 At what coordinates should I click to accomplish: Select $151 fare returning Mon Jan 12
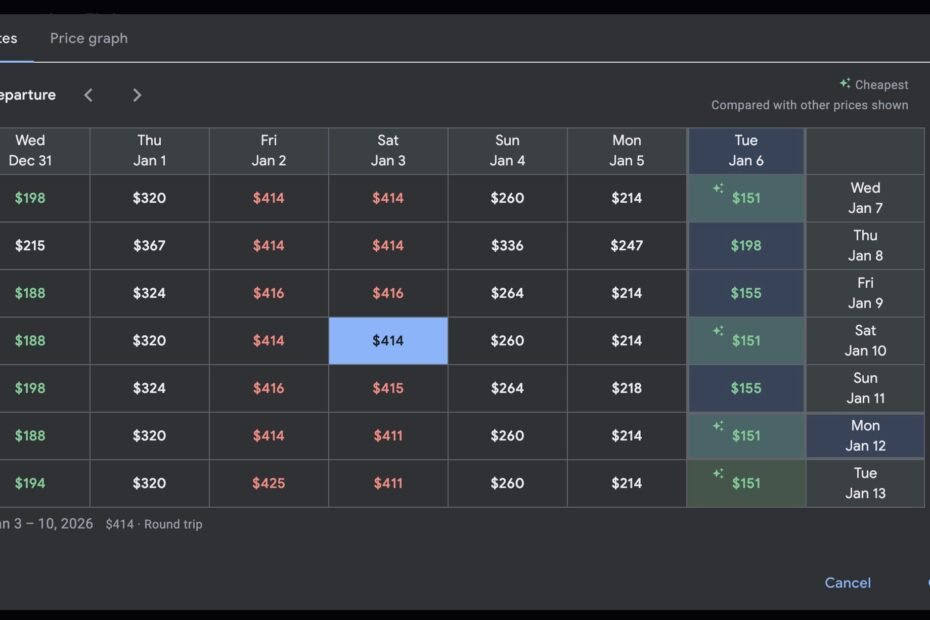746,435
